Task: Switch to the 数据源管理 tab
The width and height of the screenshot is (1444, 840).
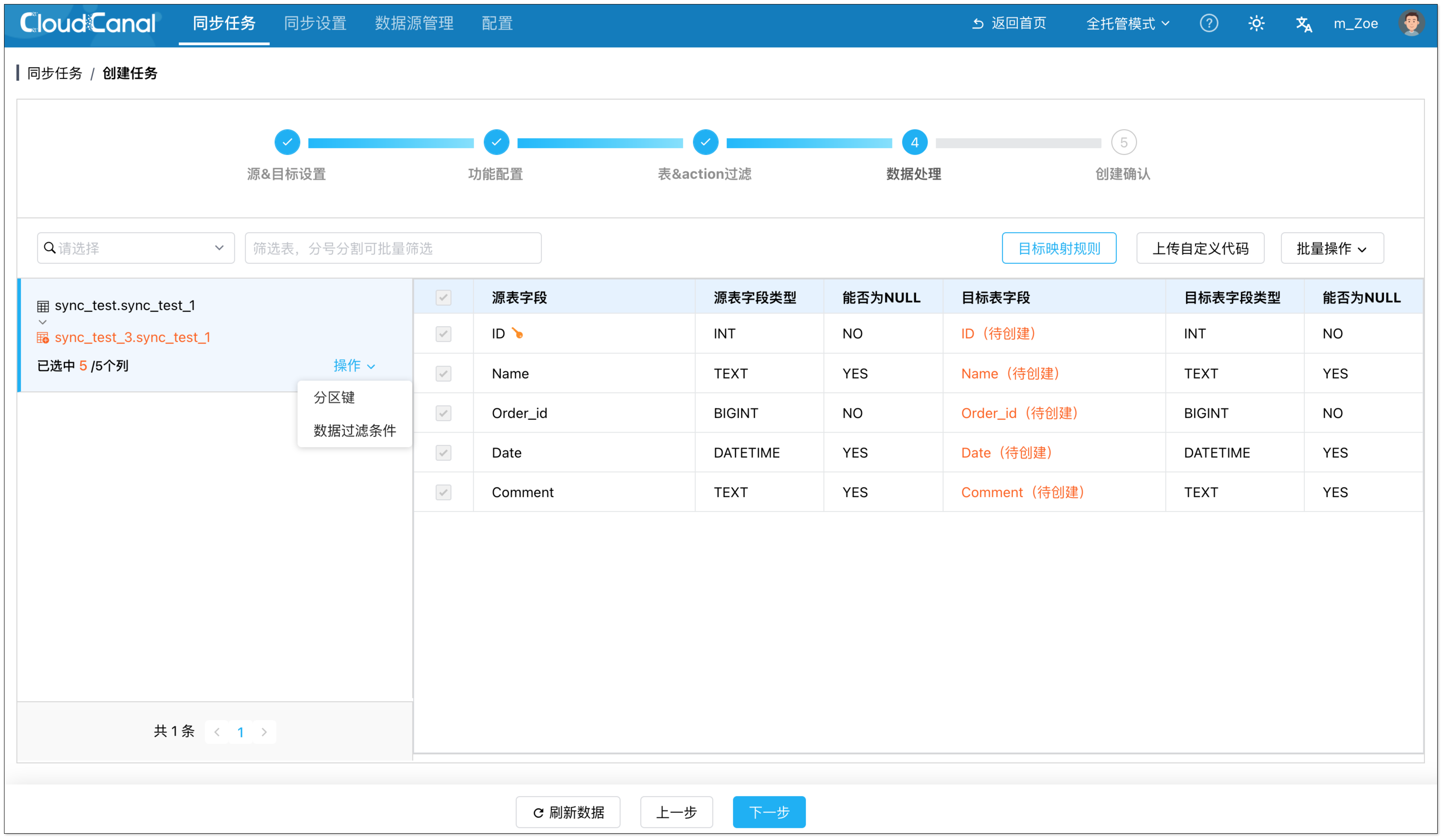Action: pyautogui.click(x=414, y=23)
